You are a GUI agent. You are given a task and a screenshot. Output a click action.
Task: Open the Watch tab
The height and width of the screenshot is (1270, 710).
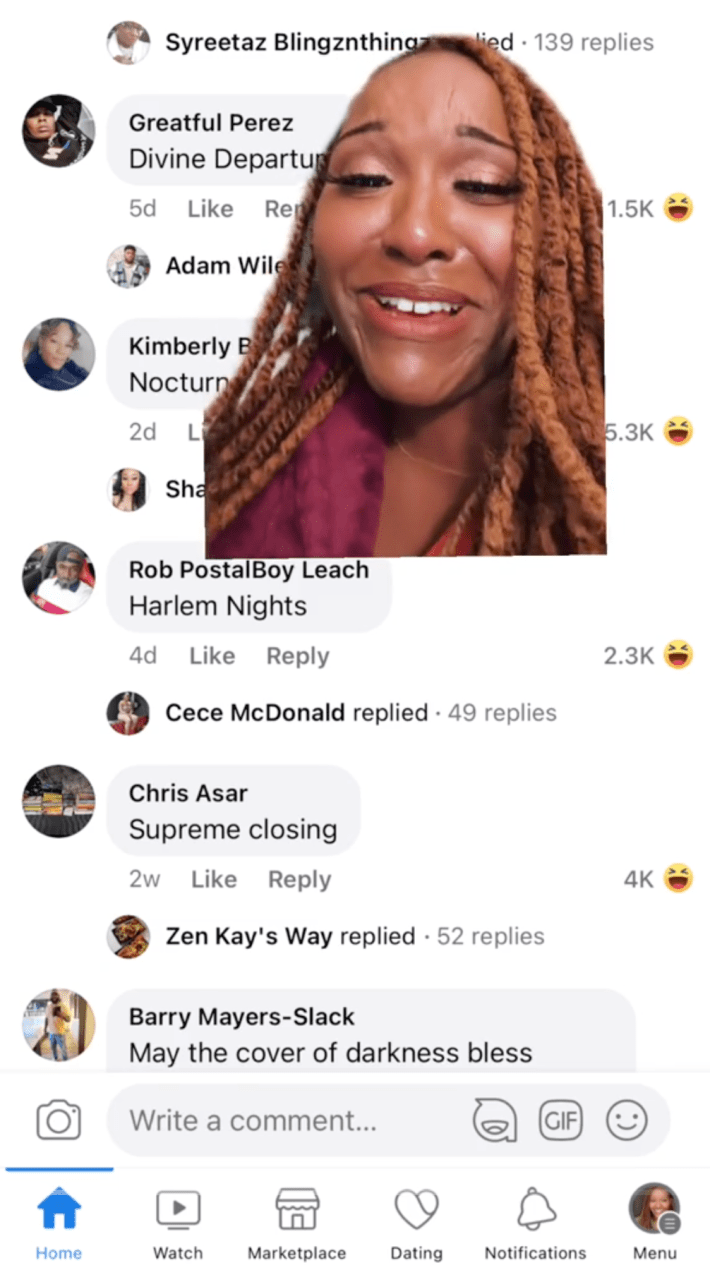178,1222
